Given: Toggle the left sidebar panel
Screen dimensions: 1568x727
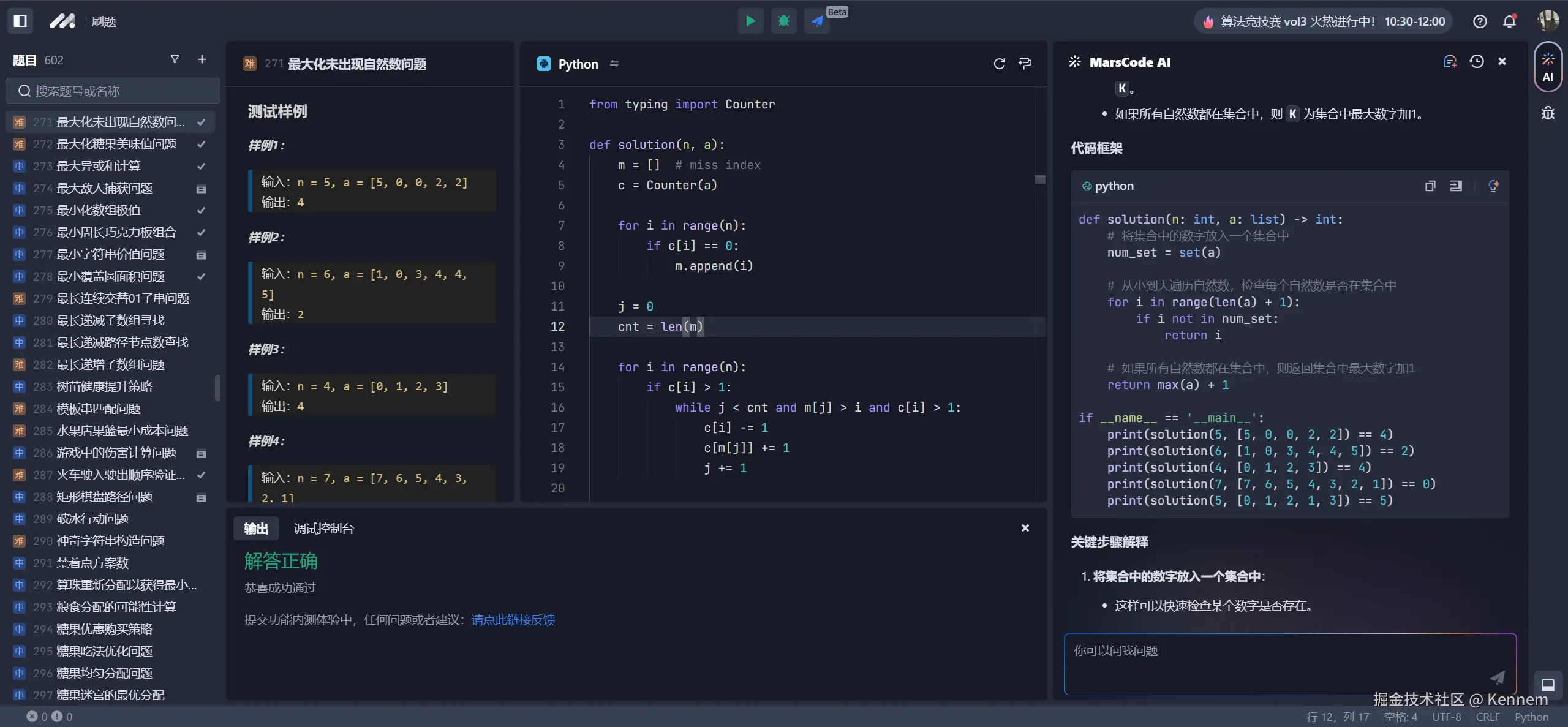Looking at the screenshot, I should coord(20,21).
